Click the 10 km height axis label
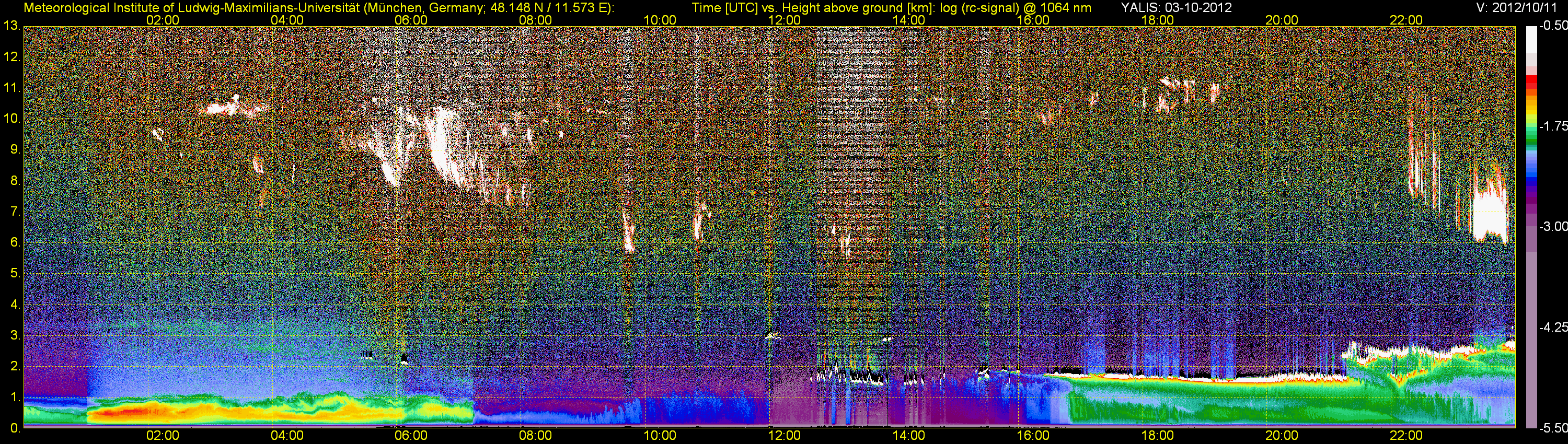Image resolution: width=1568 pixels, height=444 pixels. tap(11, 119)
